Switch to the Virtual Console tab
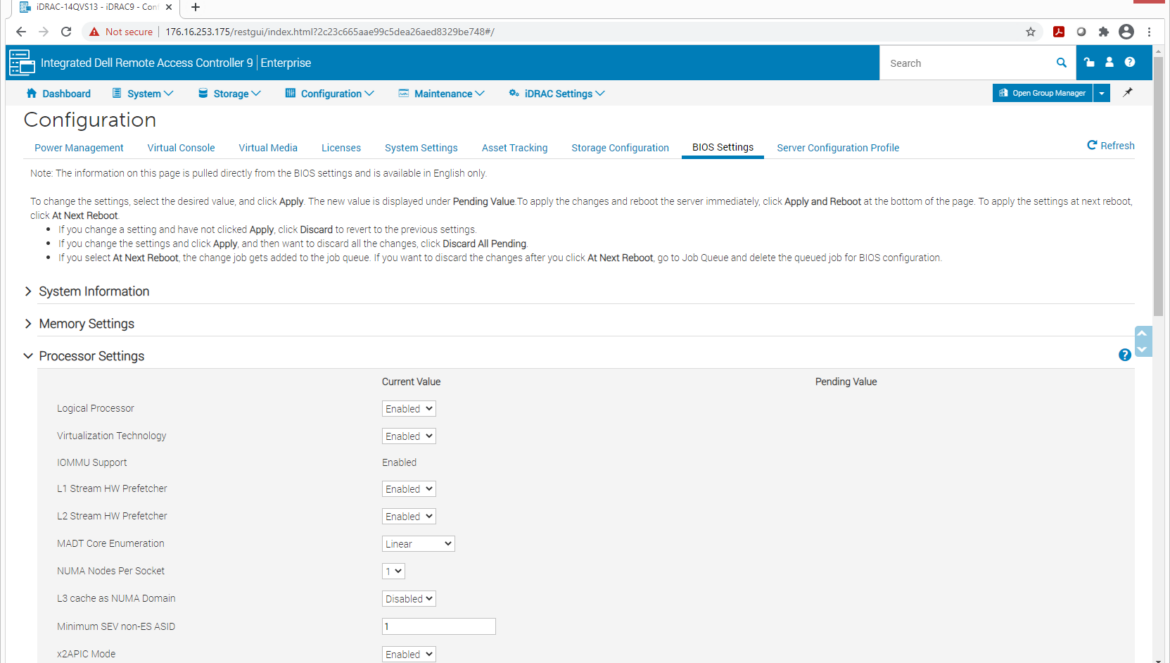Image resolution: width=1170 pixels, height=663 pixels. pyautogui.click(x=181, y=148)
